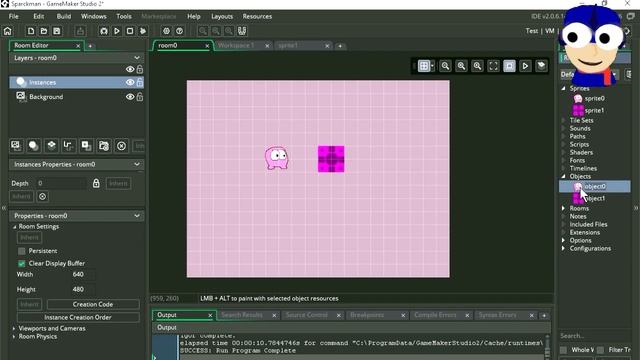Collapse the Properties - room0 panel
The image size is (640, 360).
click(x=137, y=216)
